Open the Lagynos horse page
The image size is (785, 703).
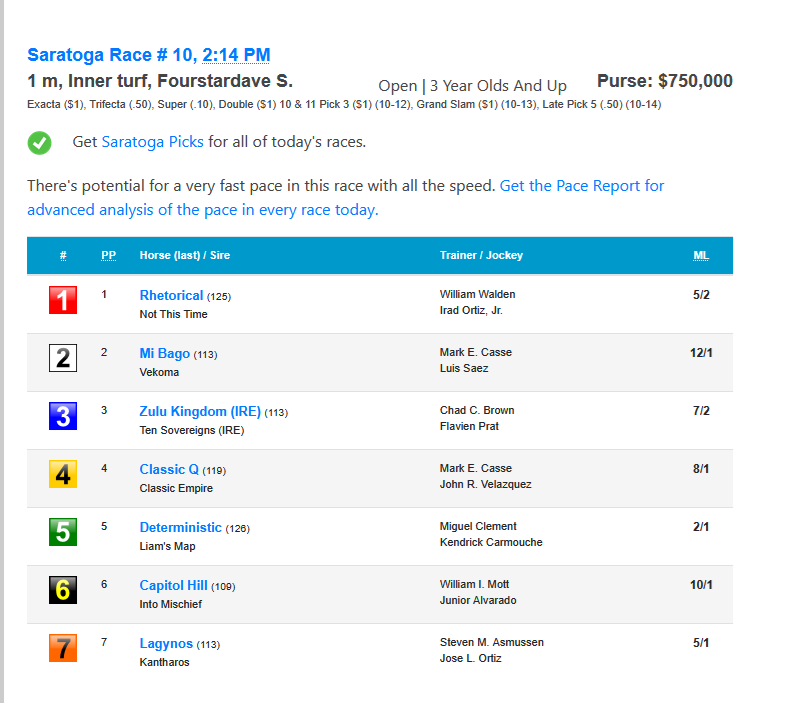click(x=166, y=643)
